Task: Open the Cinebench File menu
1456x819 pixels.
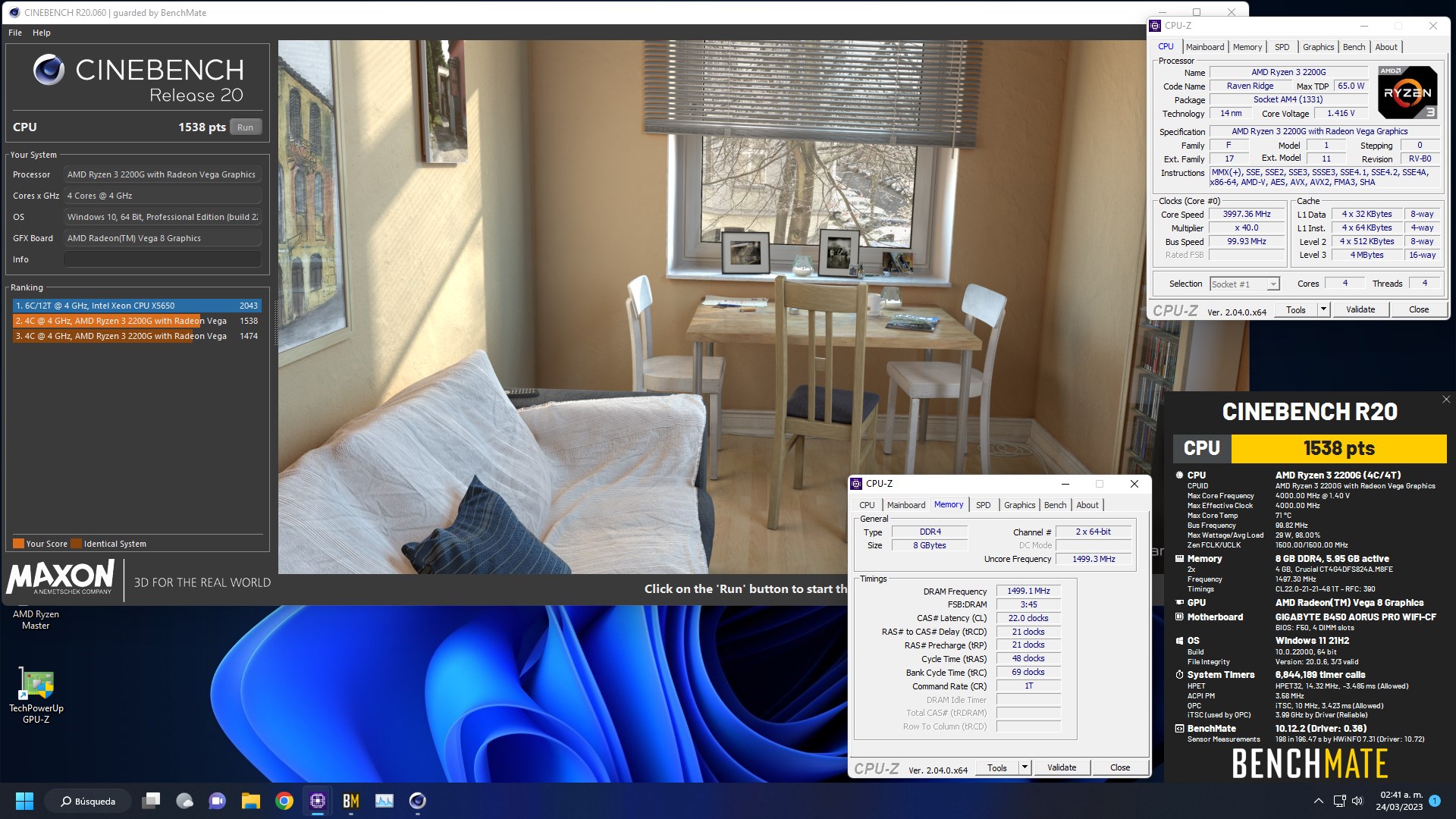Action: 15,33
